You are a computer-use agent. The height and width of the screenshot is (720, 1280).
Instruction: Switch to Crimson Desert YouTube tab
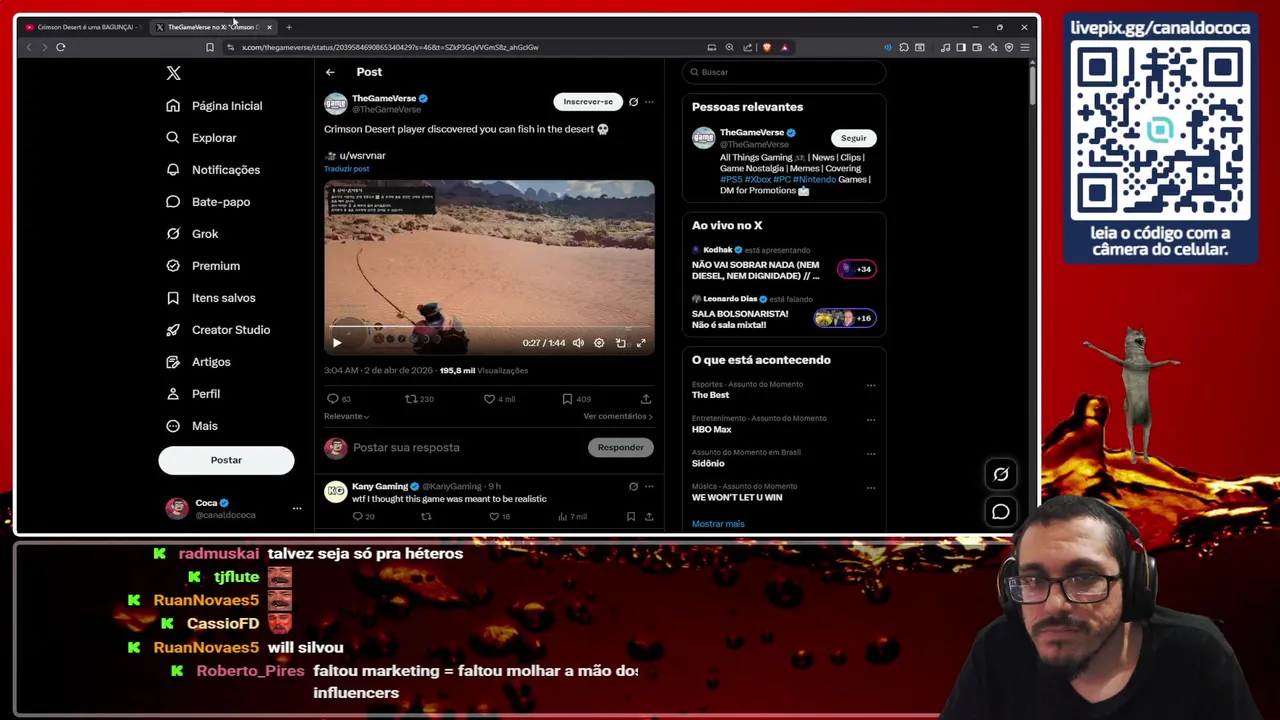point(83,27)
